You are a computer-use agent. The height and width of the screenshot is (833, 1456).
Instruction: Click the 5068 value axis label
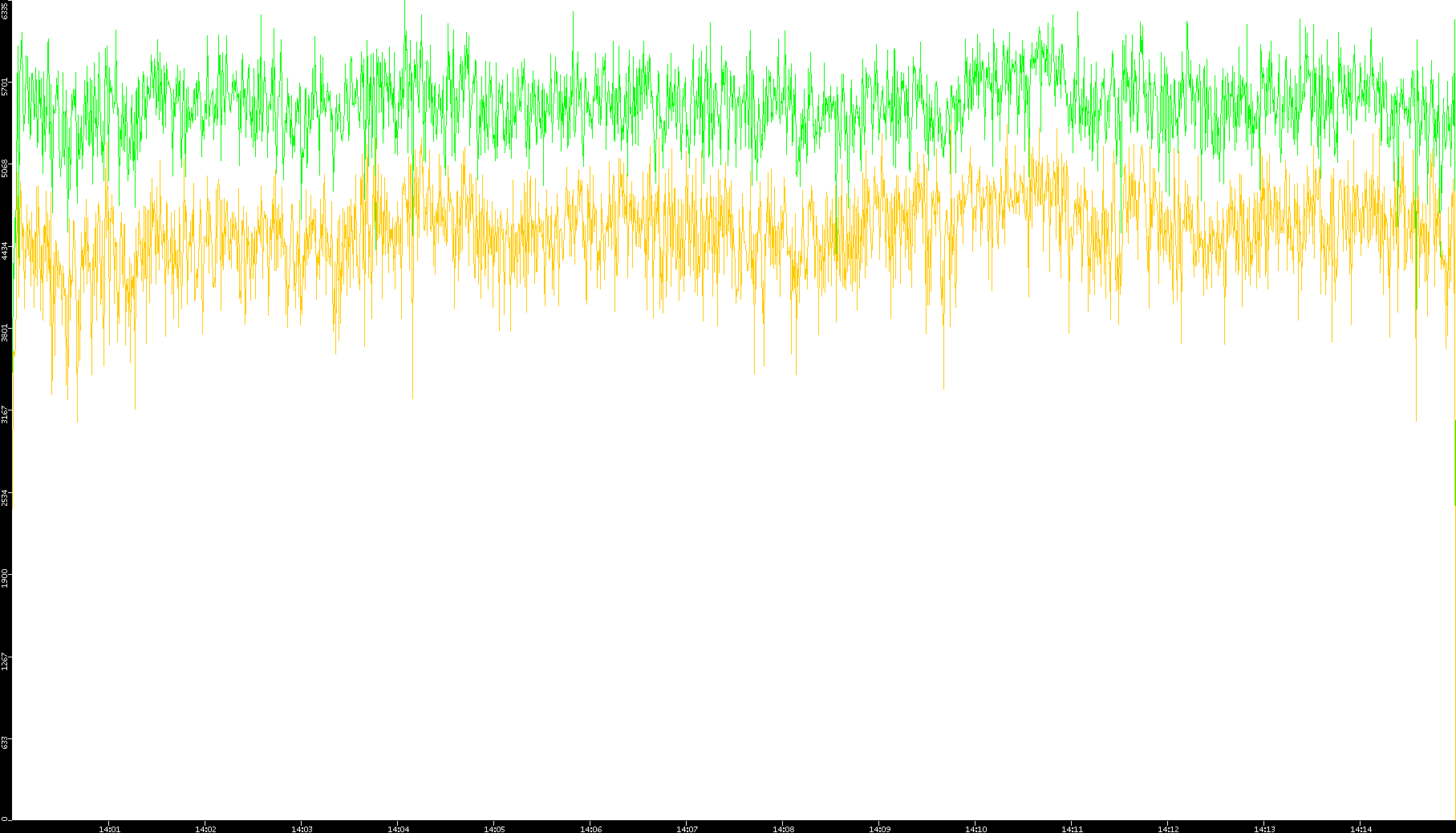pyautogui.click(x=6, y=168)
